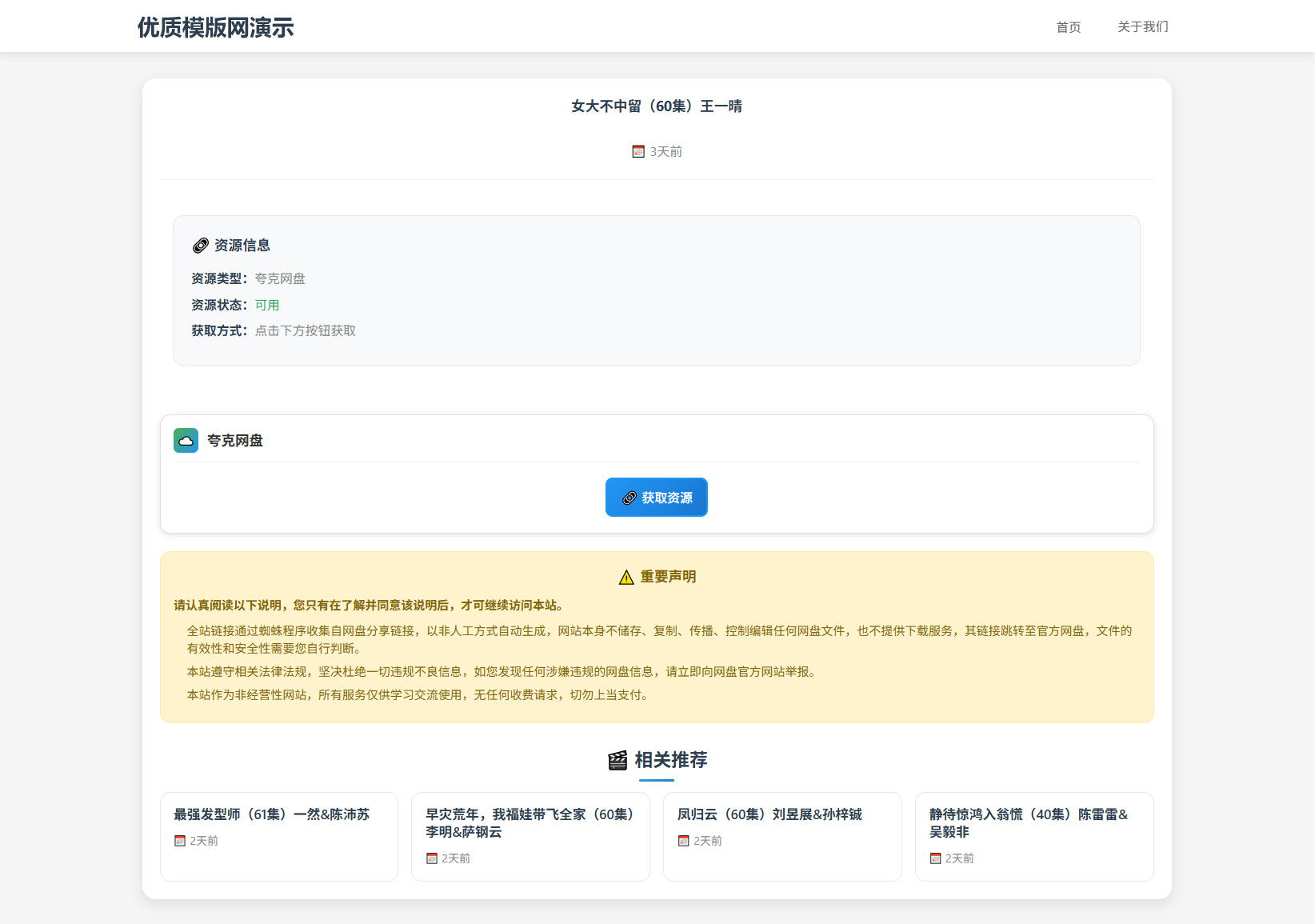The image size is (1315, 924).
Task: Go to 关于我们 page
Action: tap(1142, 27)
